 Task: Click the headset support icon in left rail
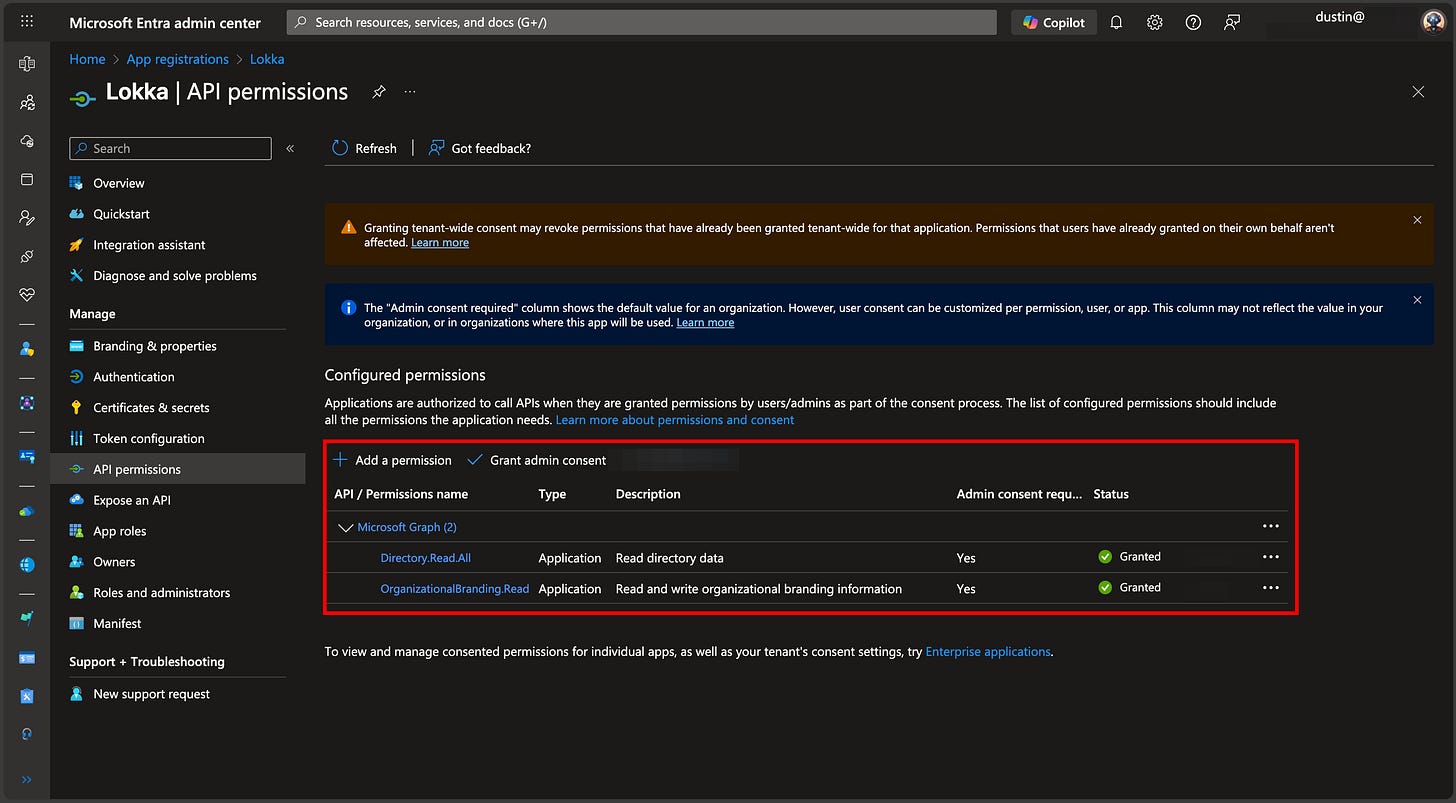point(27,733)
